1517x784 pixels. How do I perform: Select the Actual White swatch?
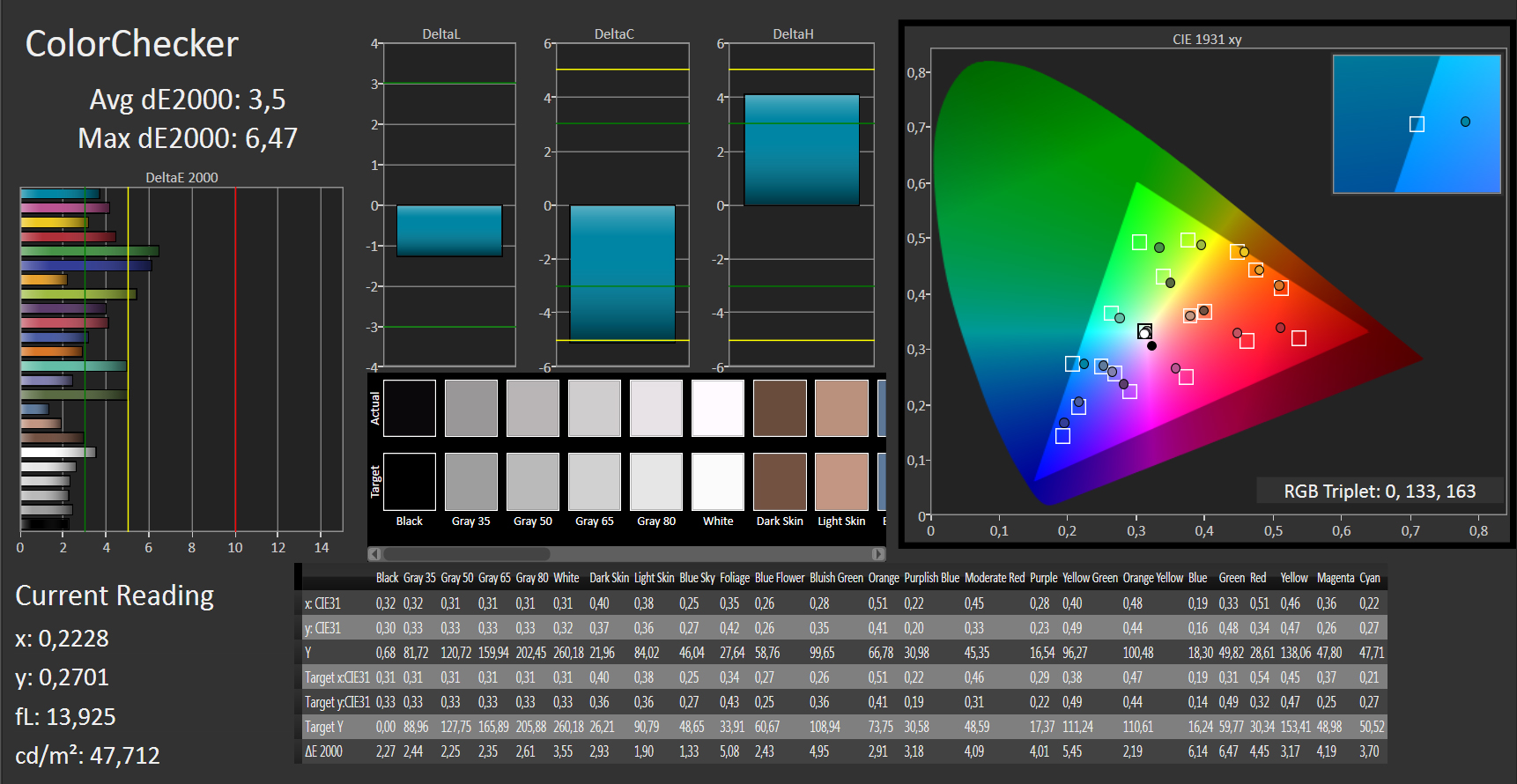718,408
